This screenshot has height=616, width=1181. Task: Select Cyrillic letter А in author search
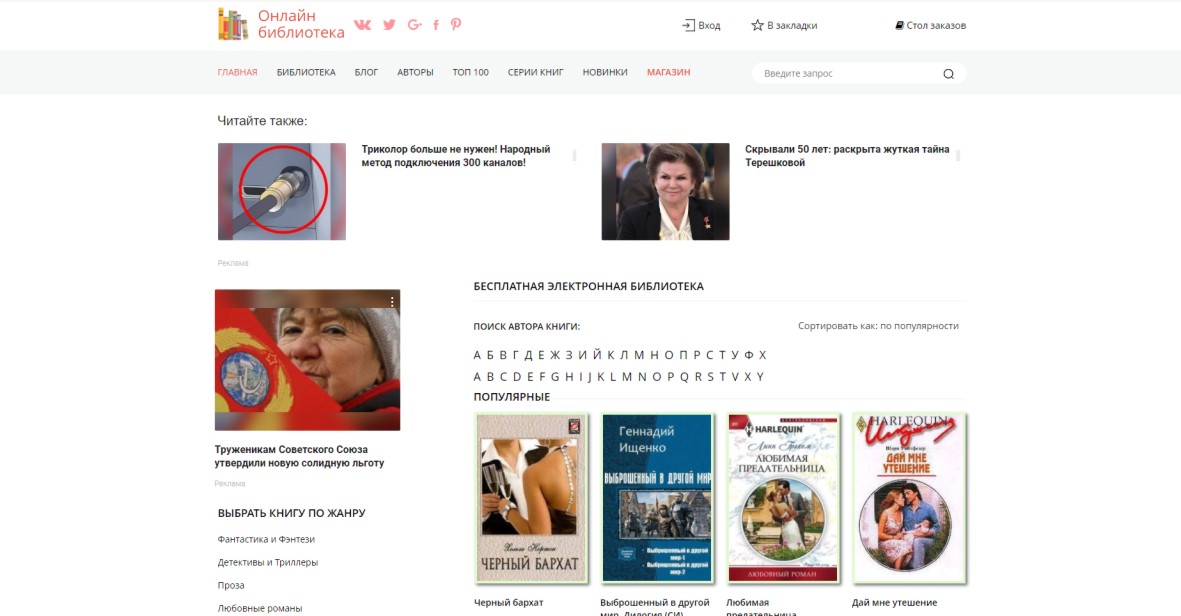477,355
